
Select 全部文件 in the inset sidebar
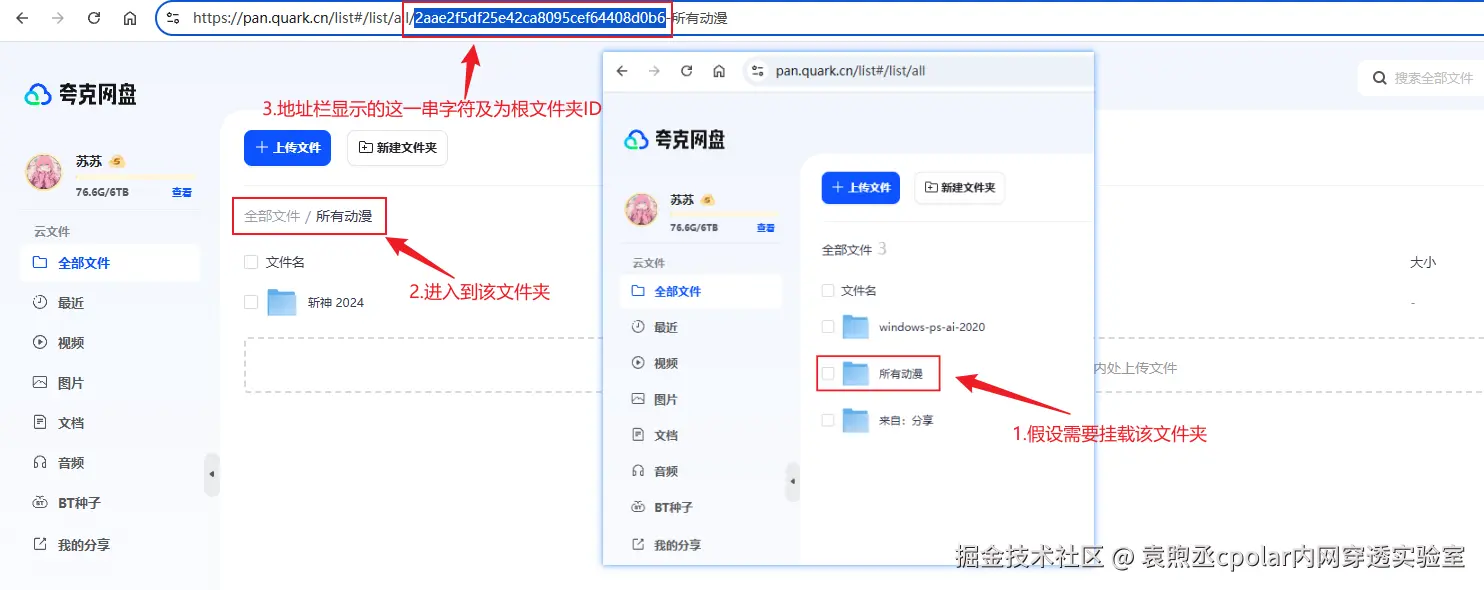[x=700, y=291]
